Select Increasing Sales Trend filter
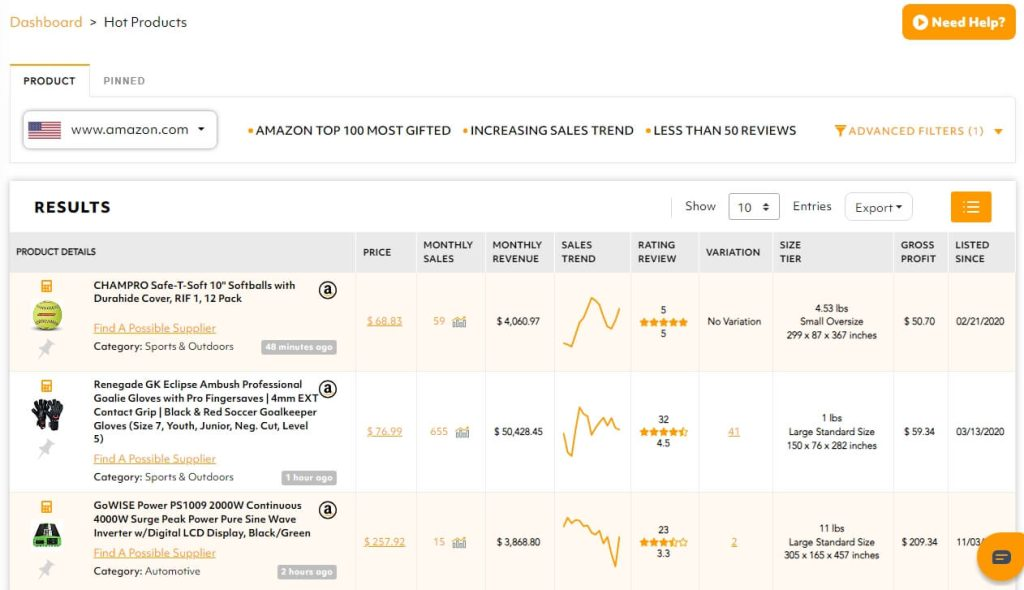 pos(548,131)
